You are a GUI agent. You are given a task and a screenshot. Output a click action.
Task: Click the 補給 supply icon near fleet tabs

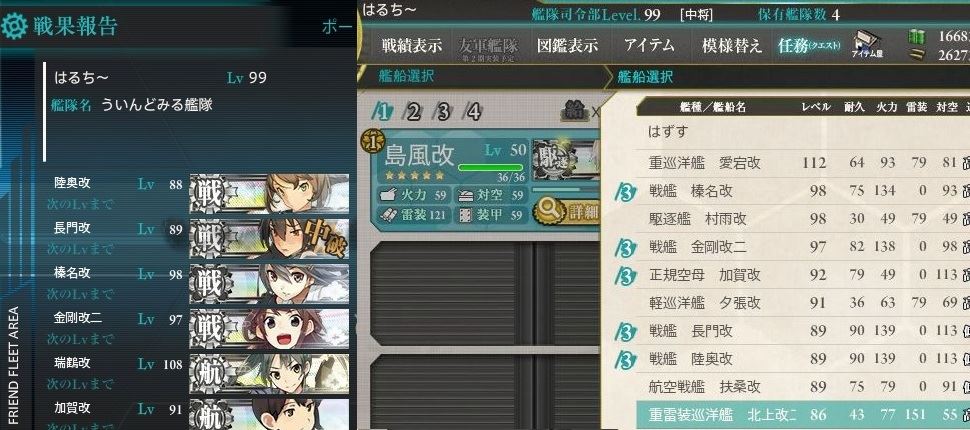(x=575, y=110)
